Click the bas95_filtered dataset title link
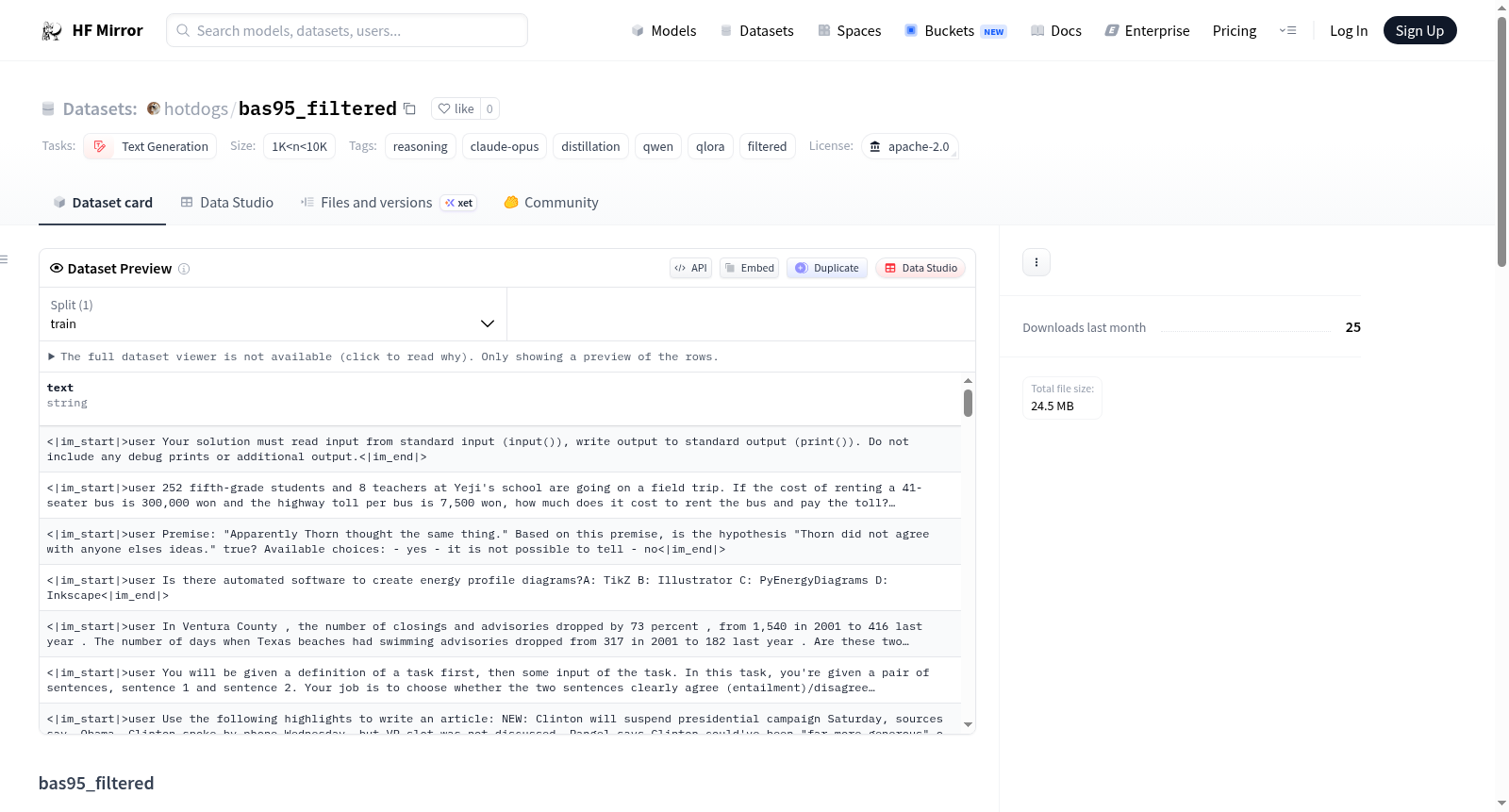 click(318, 108)
